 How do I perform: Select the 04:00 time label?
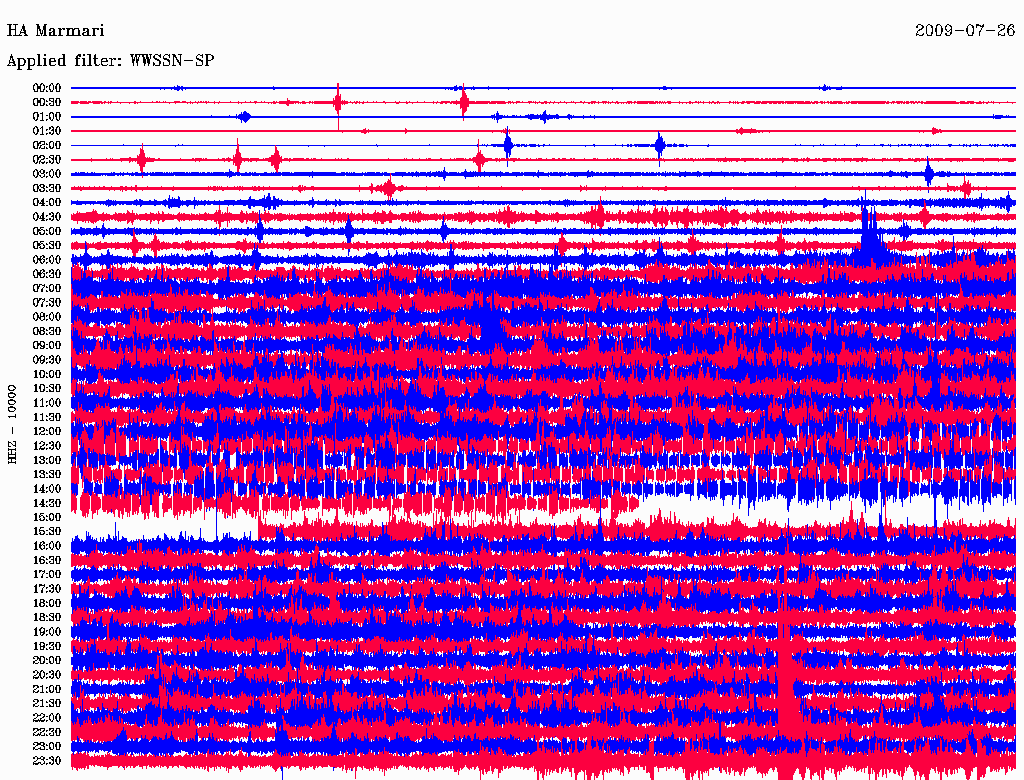[x=47, y=203]
